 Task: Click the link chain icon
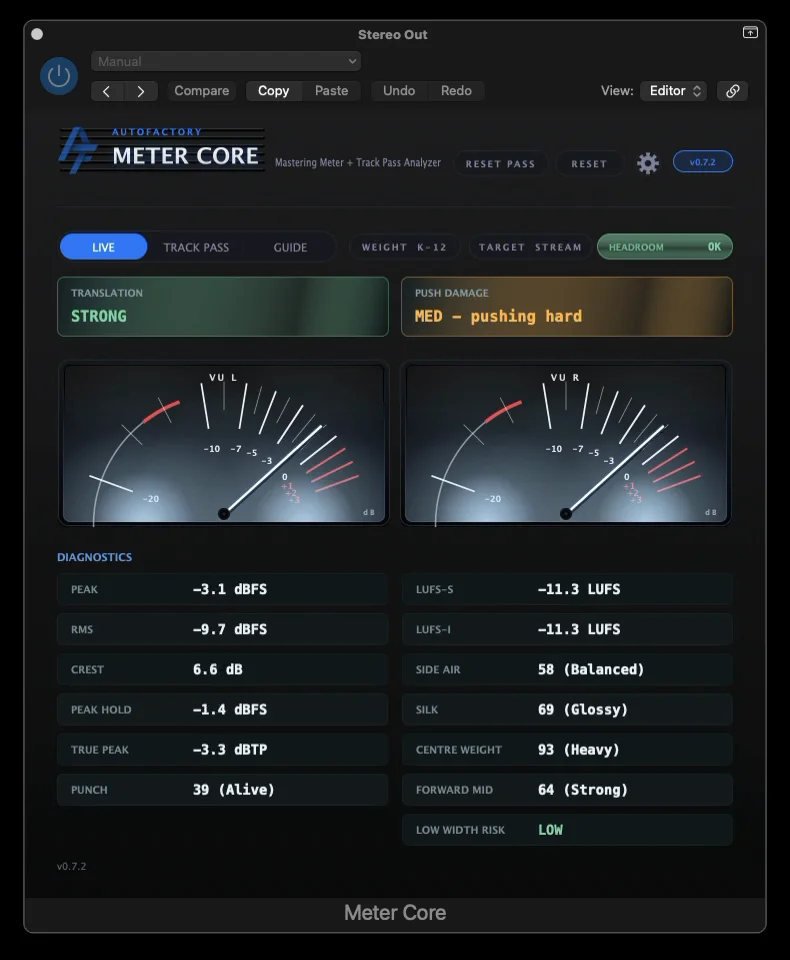click(x=732, y=91)
